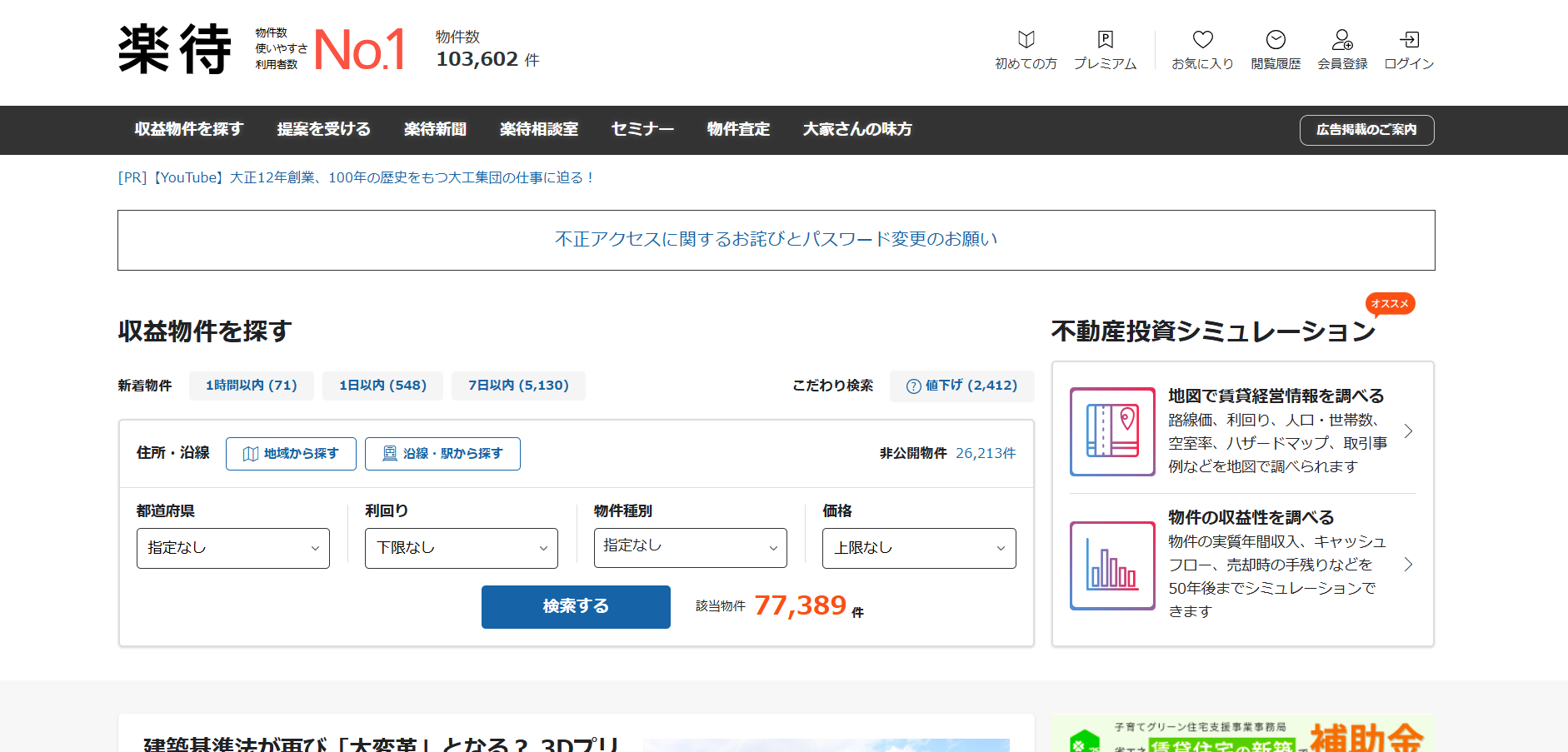Image resolution: width=1568 pixels, height=752 pixels.
Task: Click the 不動産投資シミュレーション heading
Action: click(x=1214, y=331)
